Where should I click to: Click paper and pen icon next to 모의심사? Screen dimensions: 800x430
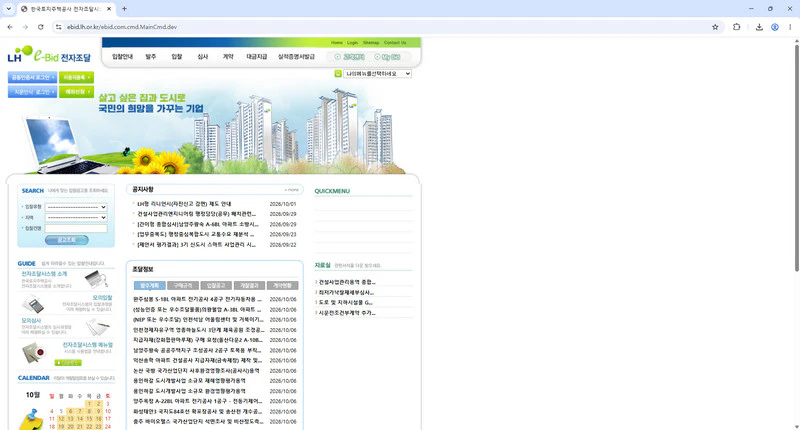(97, 326)
